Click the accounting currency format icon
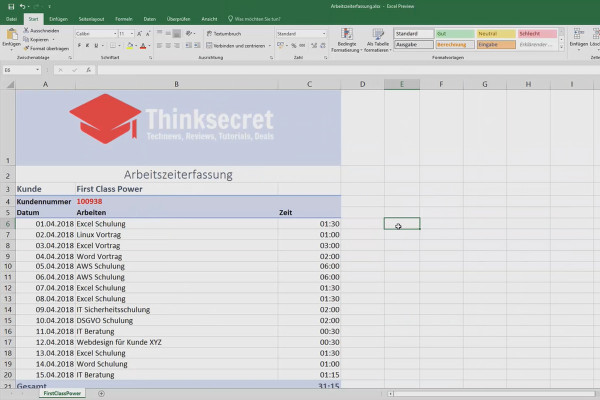 click(x=280, y=46)
